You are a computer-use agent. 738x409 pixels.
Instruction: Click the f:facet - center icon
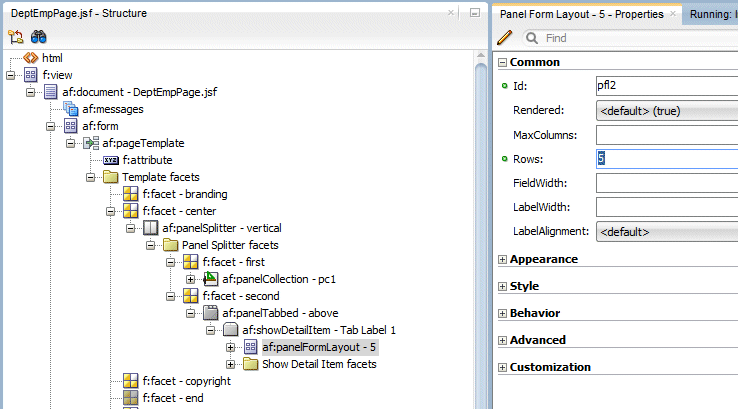coord(130,211)
